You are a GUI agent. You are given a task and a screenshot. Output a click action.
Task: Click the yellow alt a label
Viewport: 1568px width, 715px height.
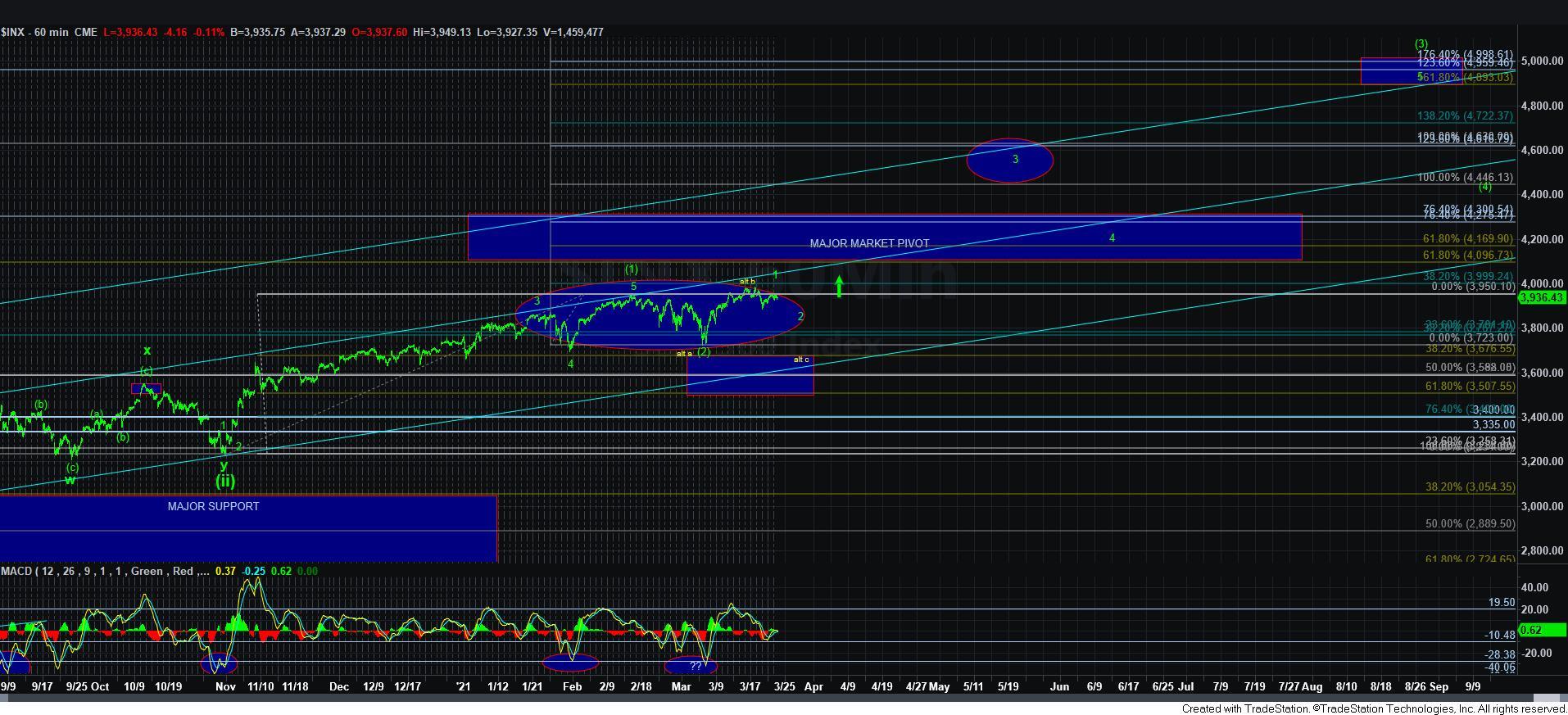click(x=683, y=354)
